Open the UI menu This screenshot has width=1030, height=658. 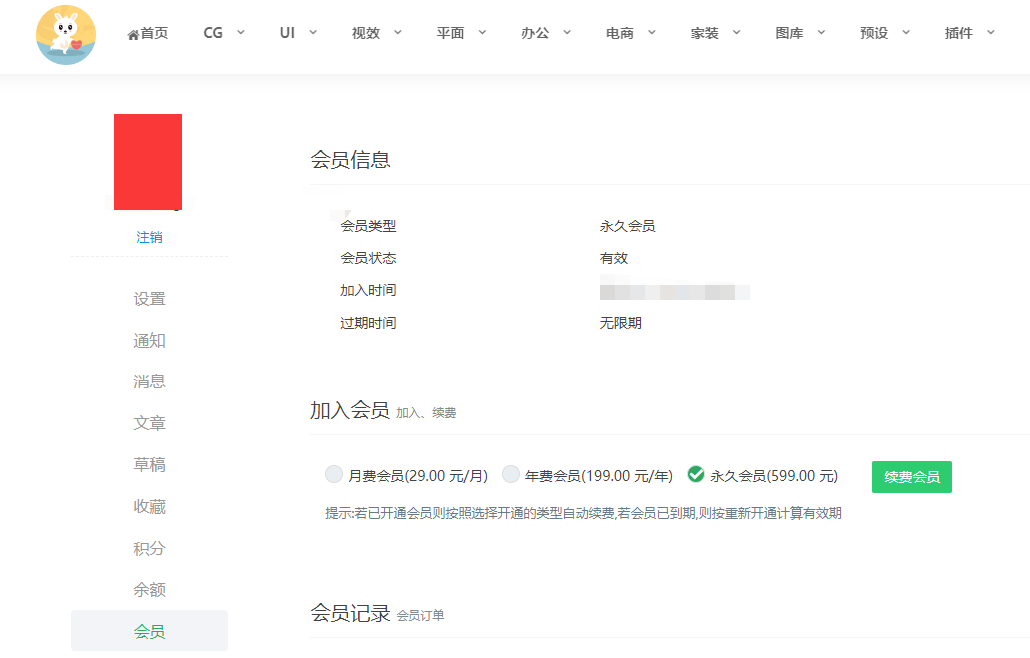pyautogui.click(x=287, y=33)
